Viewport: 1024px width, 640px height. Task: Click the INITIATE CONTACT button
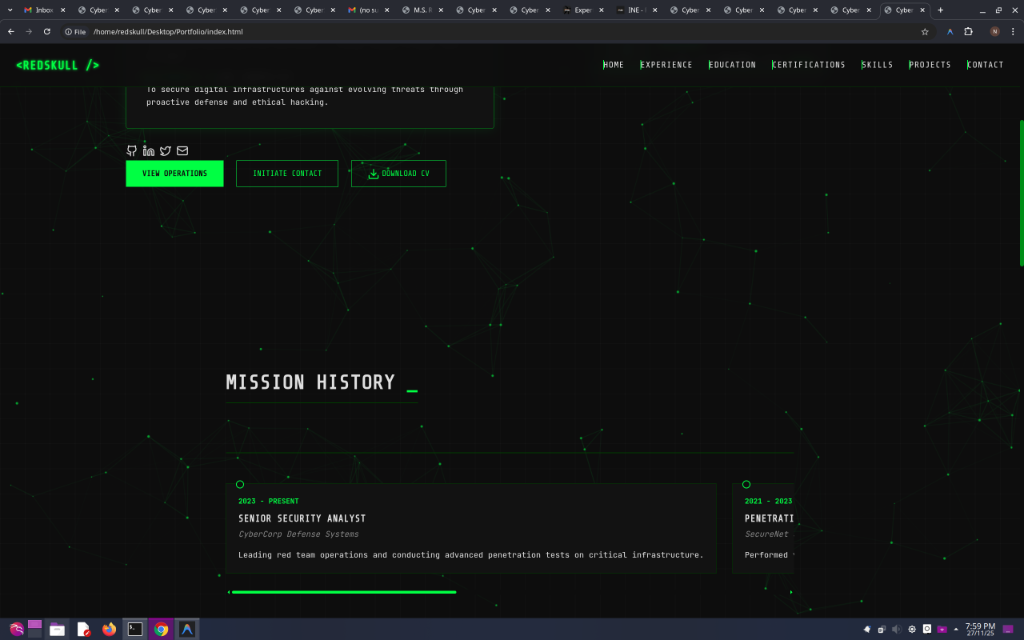click(287, 173)
